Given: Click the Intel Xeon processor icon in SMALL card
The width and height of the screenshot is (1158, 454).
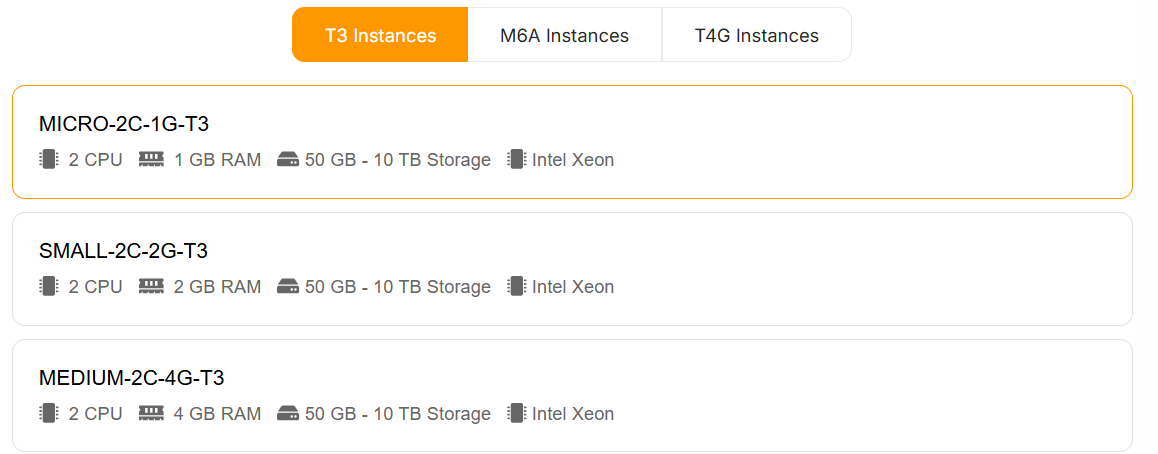Looking at the screenshot, I should 516,286.
